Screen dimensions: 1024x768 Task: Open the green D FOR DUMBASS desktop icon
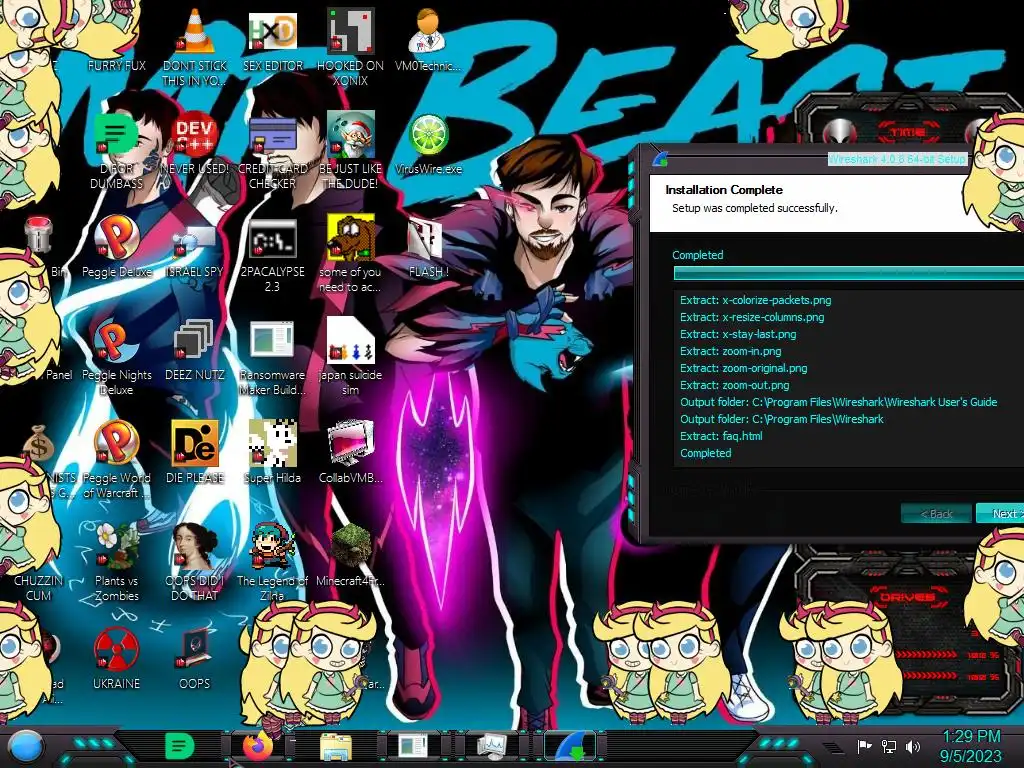tap(116, 134)
